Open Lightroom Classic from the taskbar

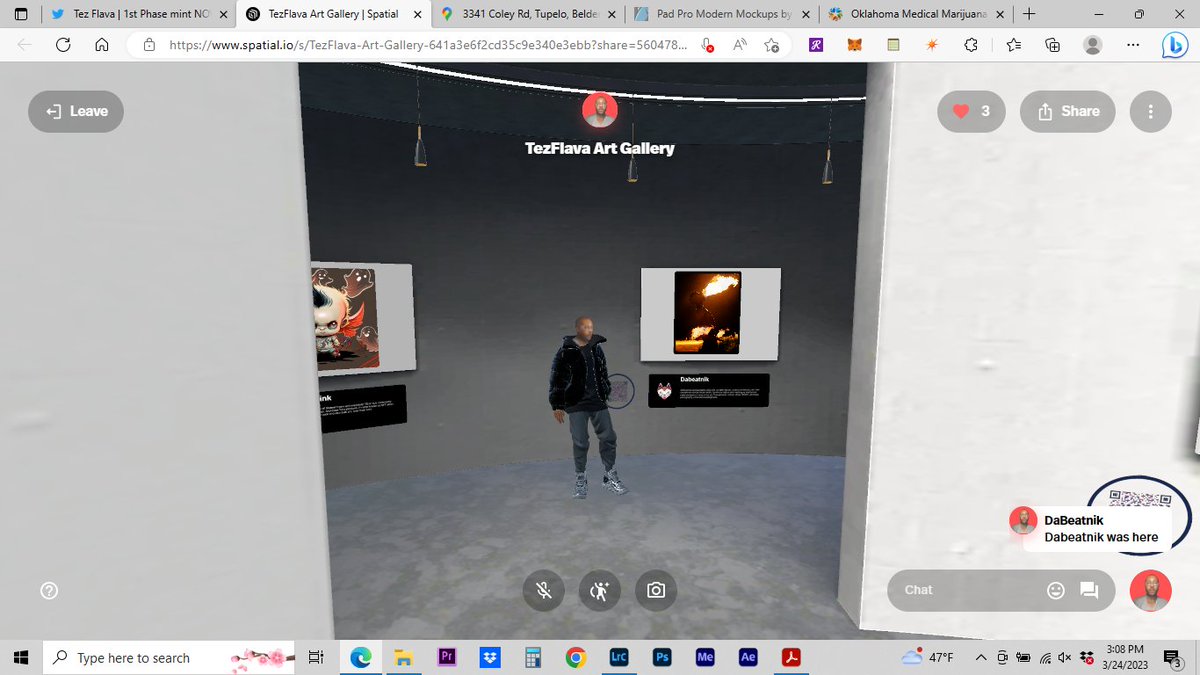tap(618, 657)
